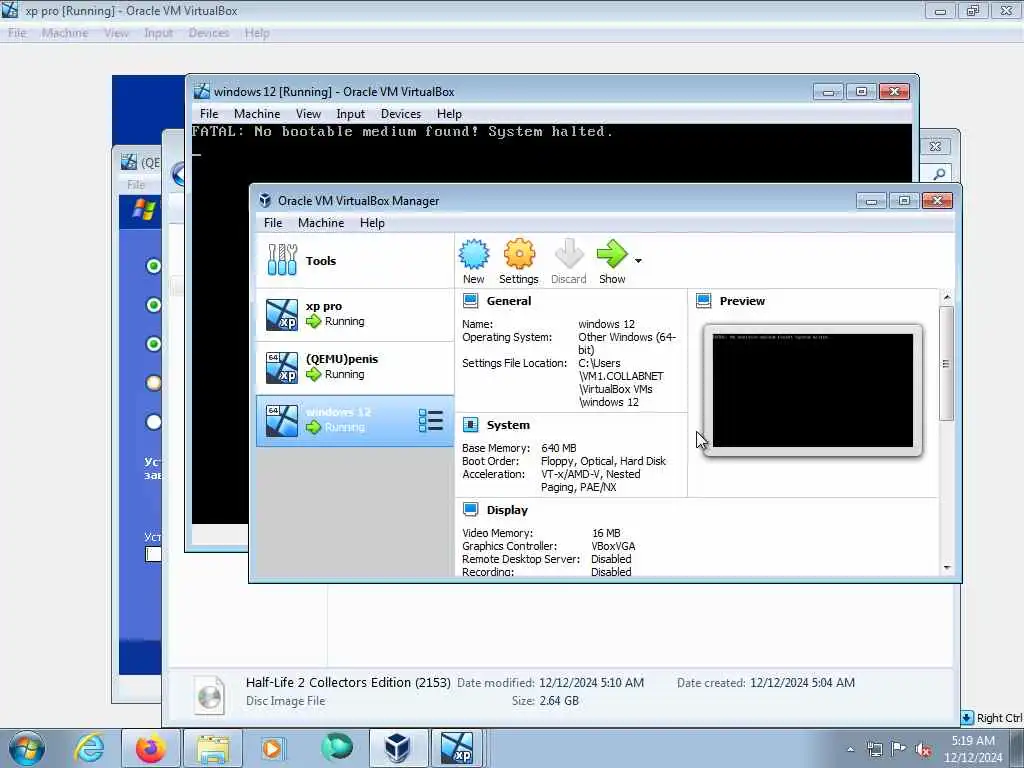Open the Show button dropdown arrow

pyautogui.click(x=638, y=261)
